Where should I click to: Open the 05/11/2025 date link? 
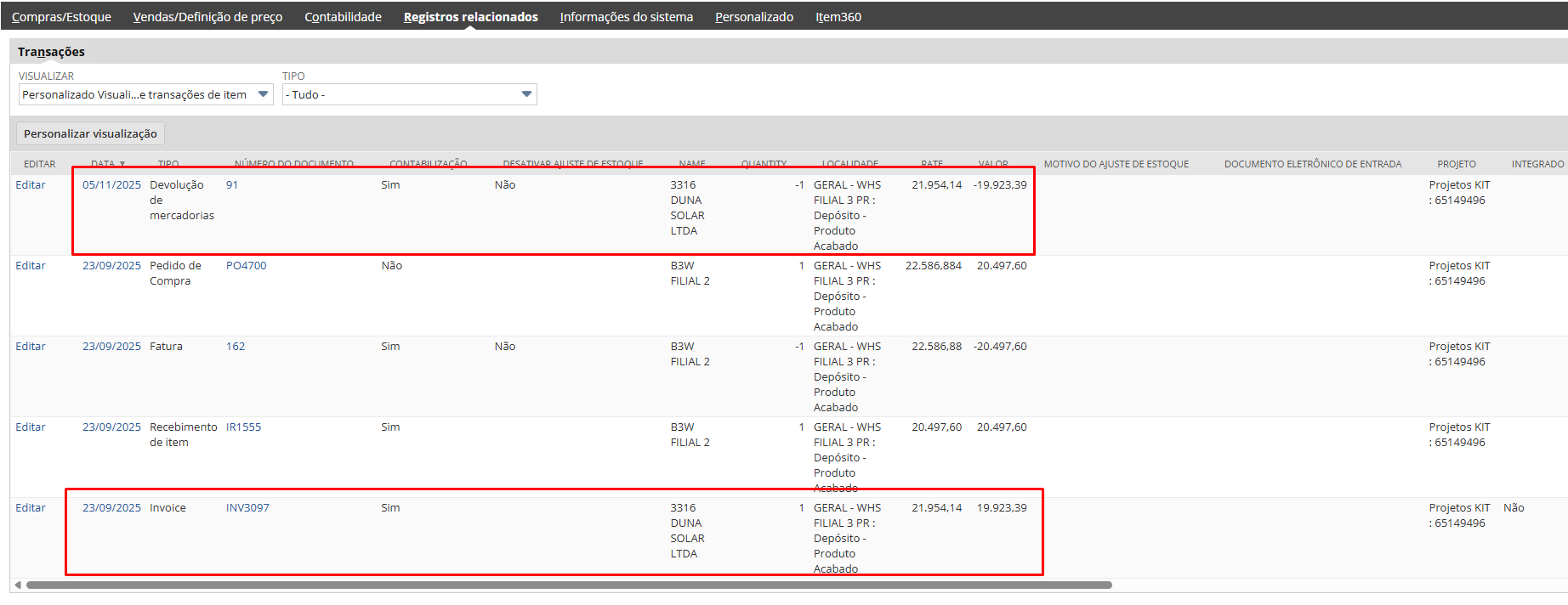111,185
